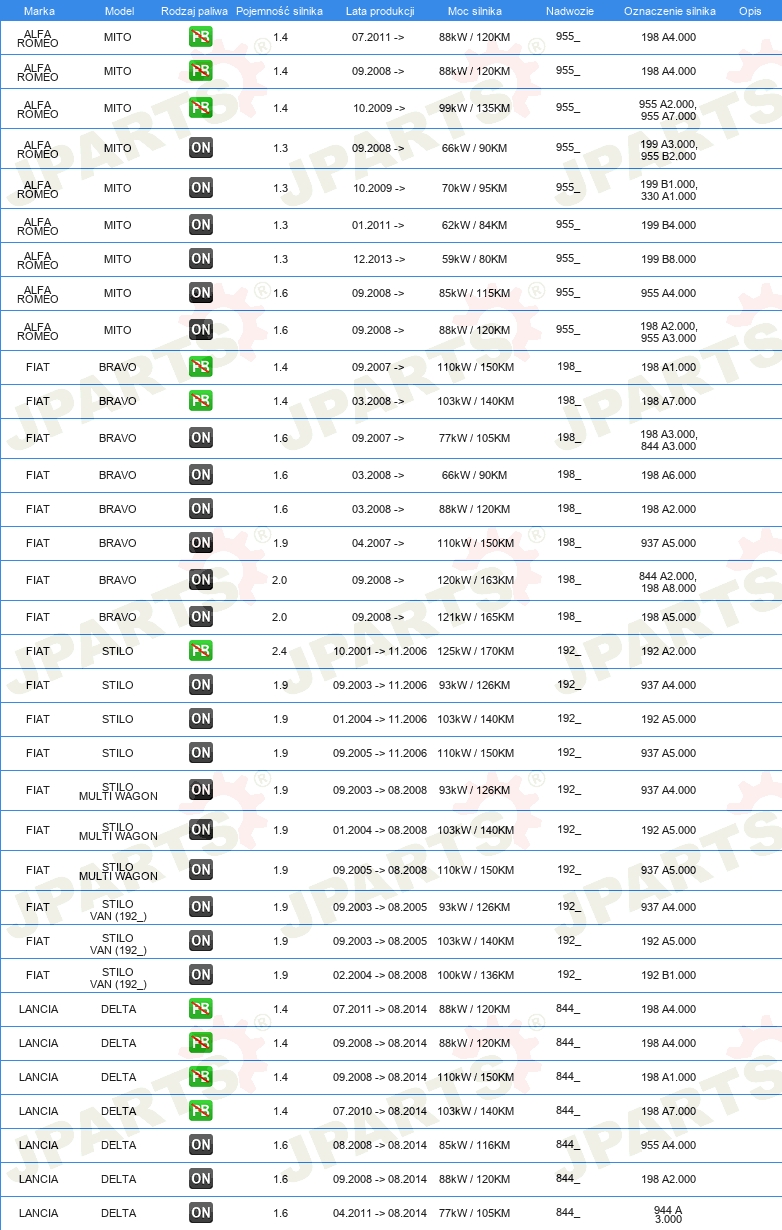
Task: Select the 1.9 capacity cell for Bravo
Action: pos(280,543)
